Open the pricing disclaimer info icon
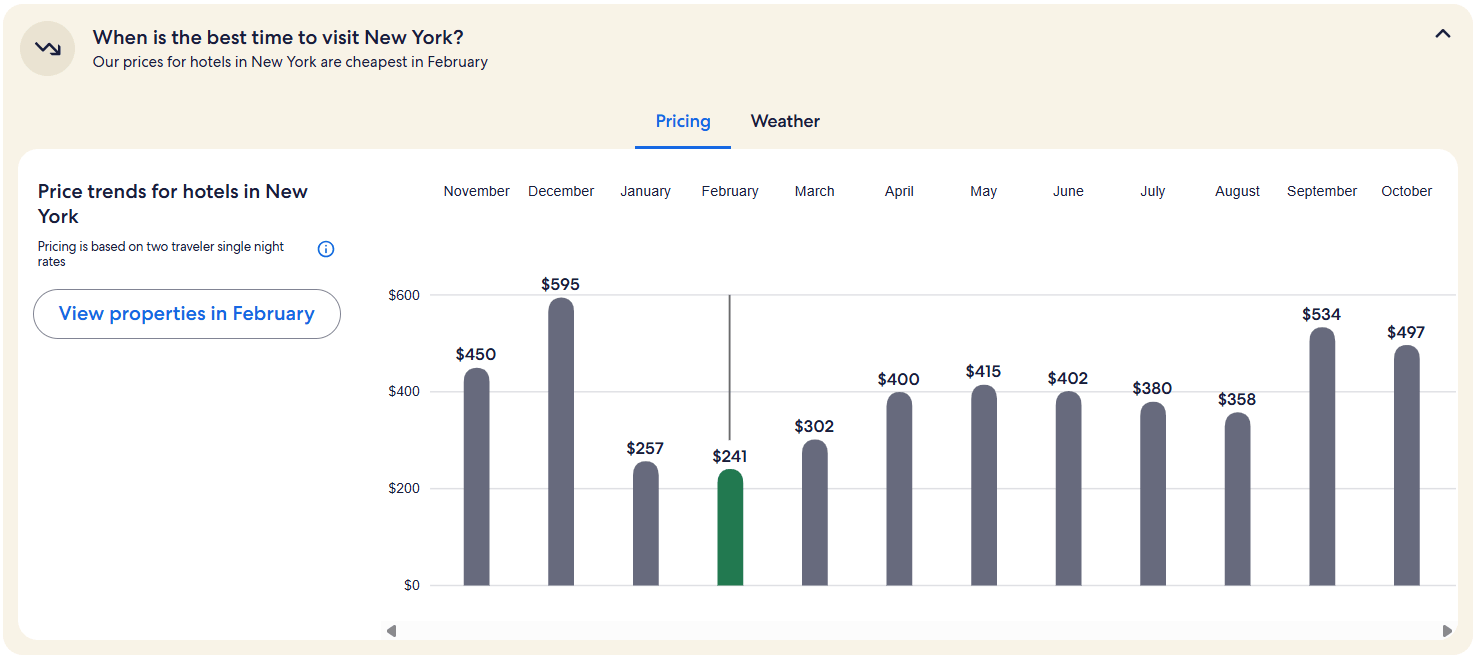1482x666 pixels. pyautogui.click(x=325, y=248)
